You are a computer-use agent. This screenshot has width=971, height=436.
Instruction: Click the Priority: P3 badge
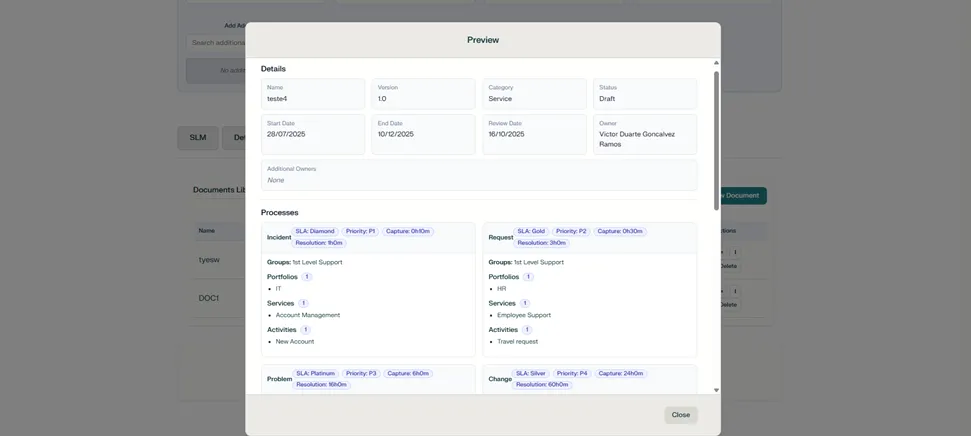coord(361,373)
